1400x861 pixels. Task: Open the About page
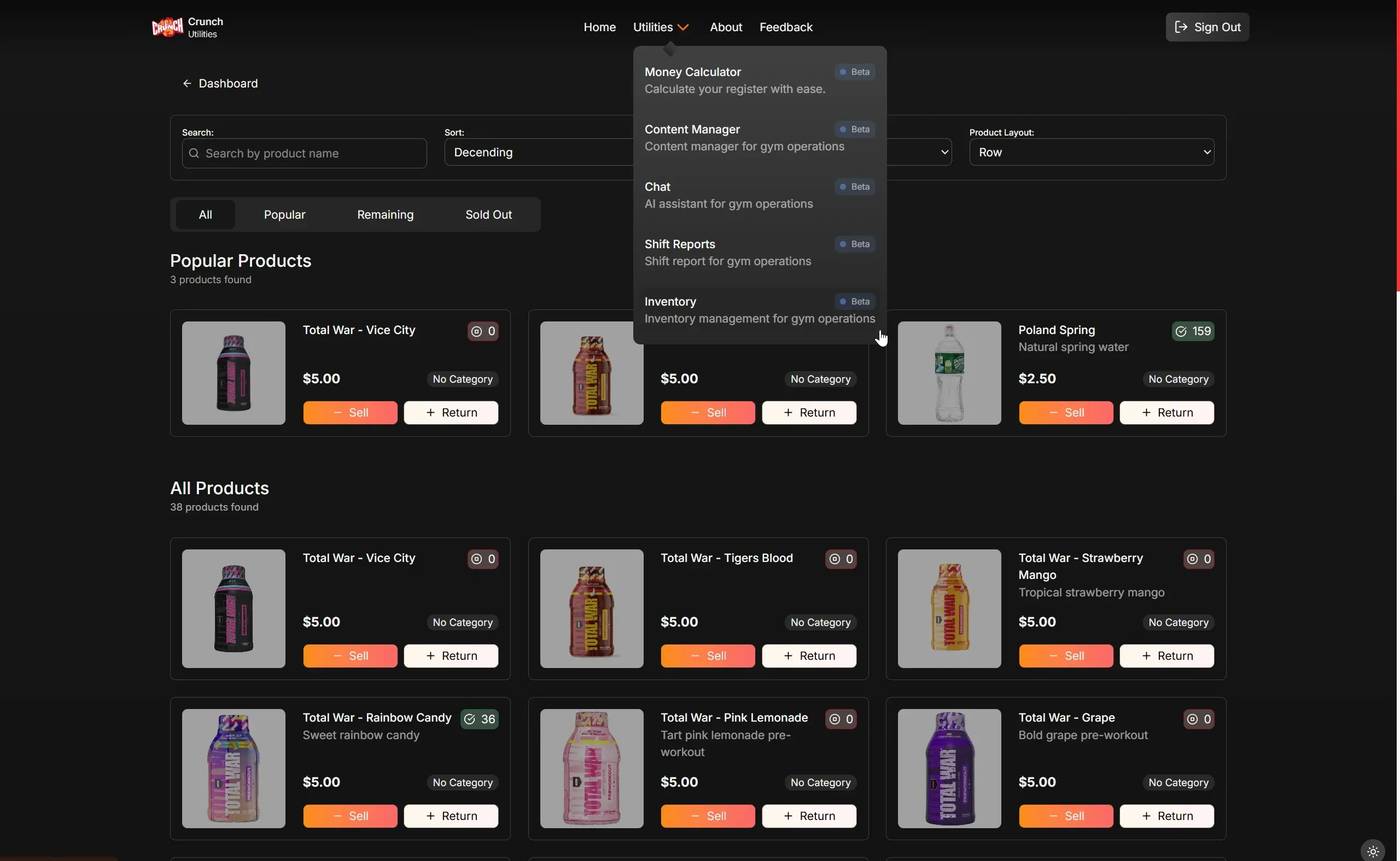tap(726, 27)
